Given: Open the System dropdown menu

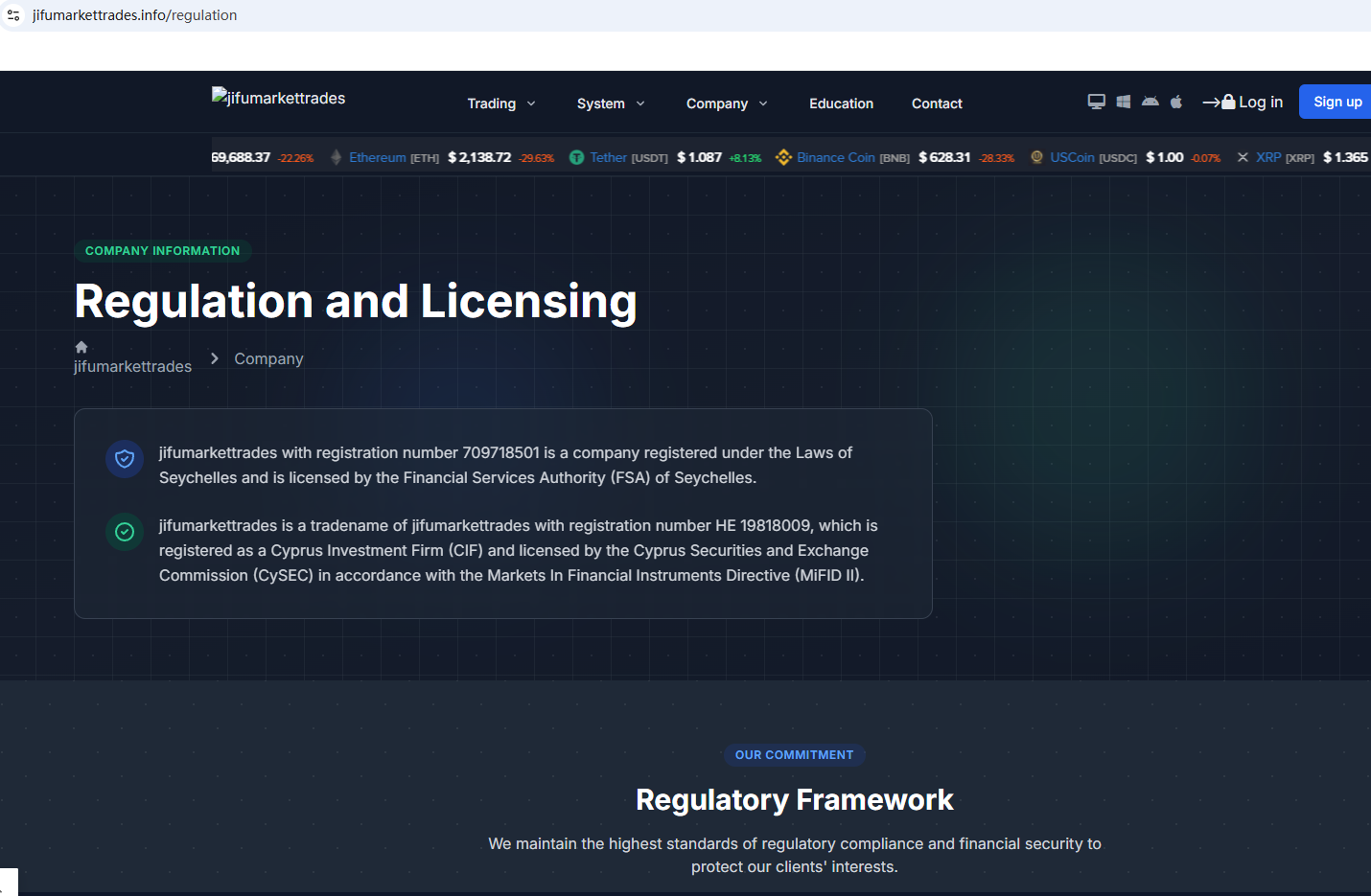Looking at the screenshot, I should point(610,103).
